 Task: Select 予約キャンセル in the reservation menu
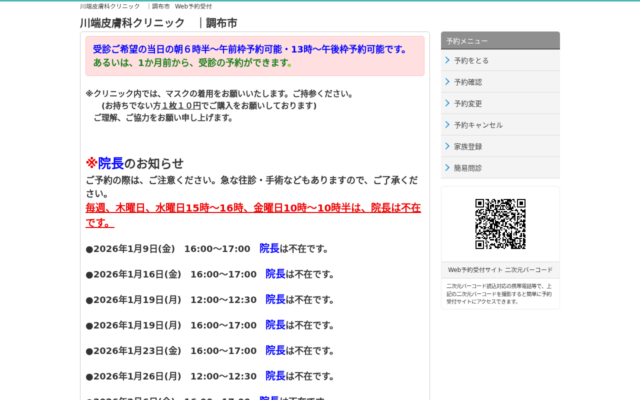[478, 125]
